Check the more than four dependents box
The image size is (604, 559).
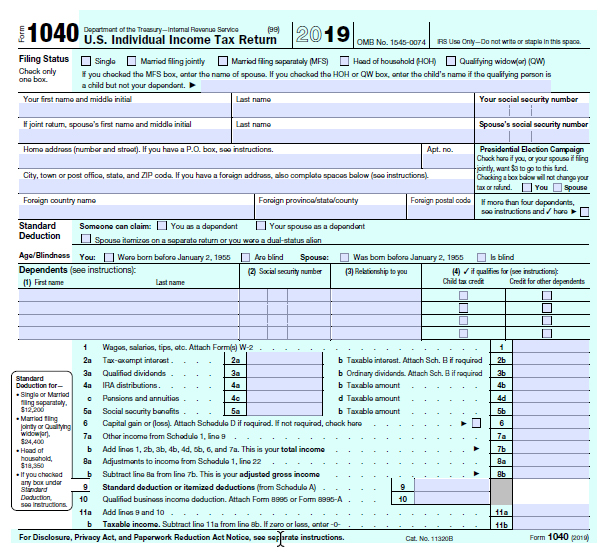tap(584, 212)
